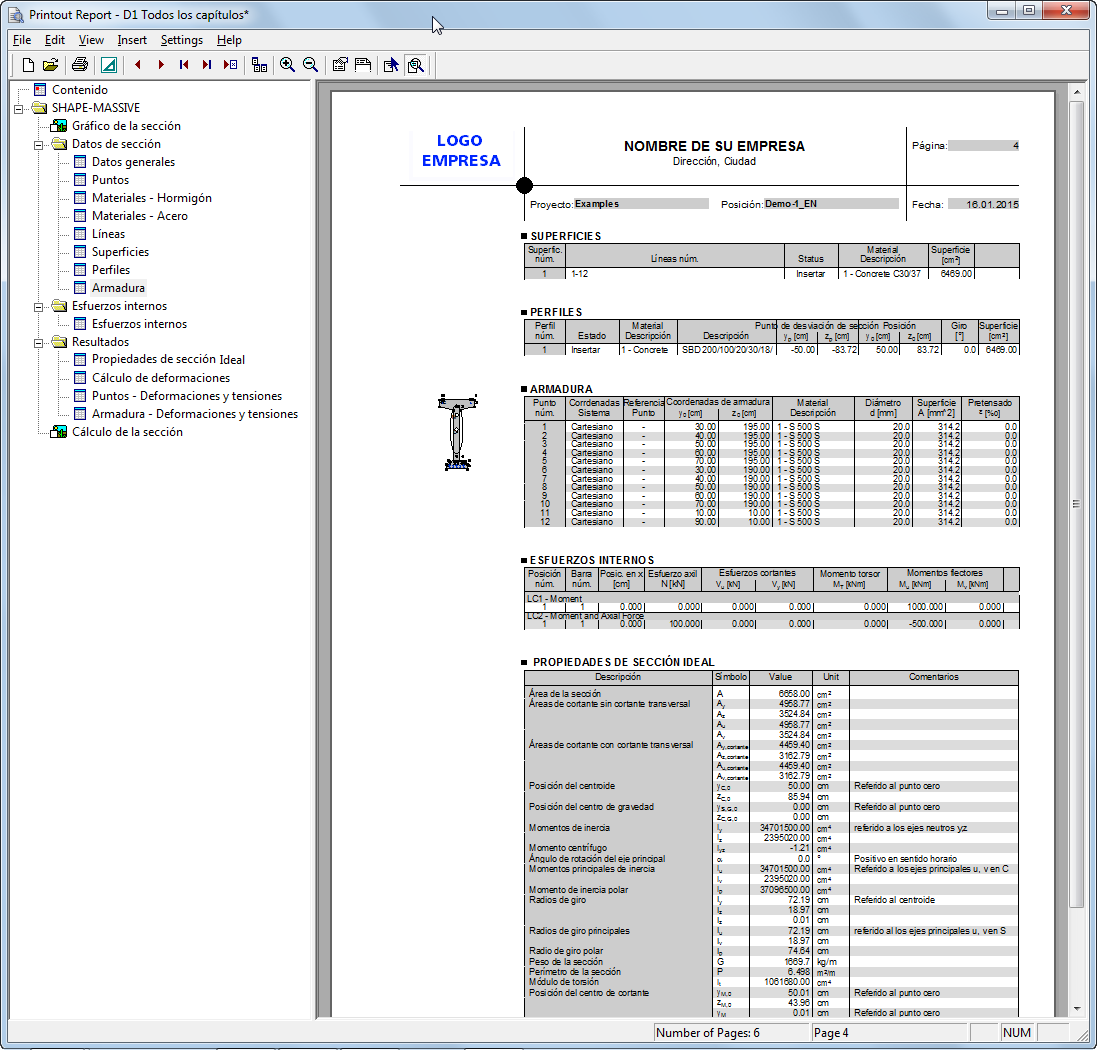Go to next page with right arrow
The height and width of the screenshot is (1050, 1097).
coord(161,65)
